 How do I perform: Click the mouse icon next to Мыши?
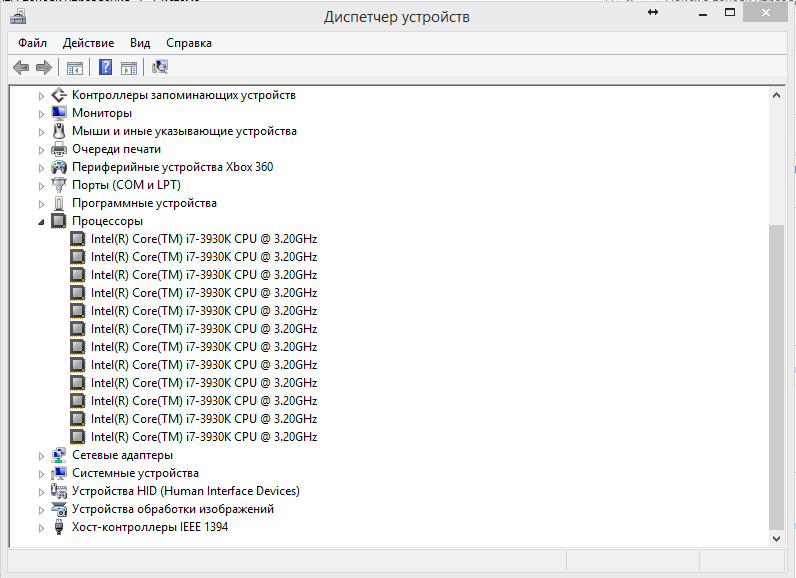59,131
